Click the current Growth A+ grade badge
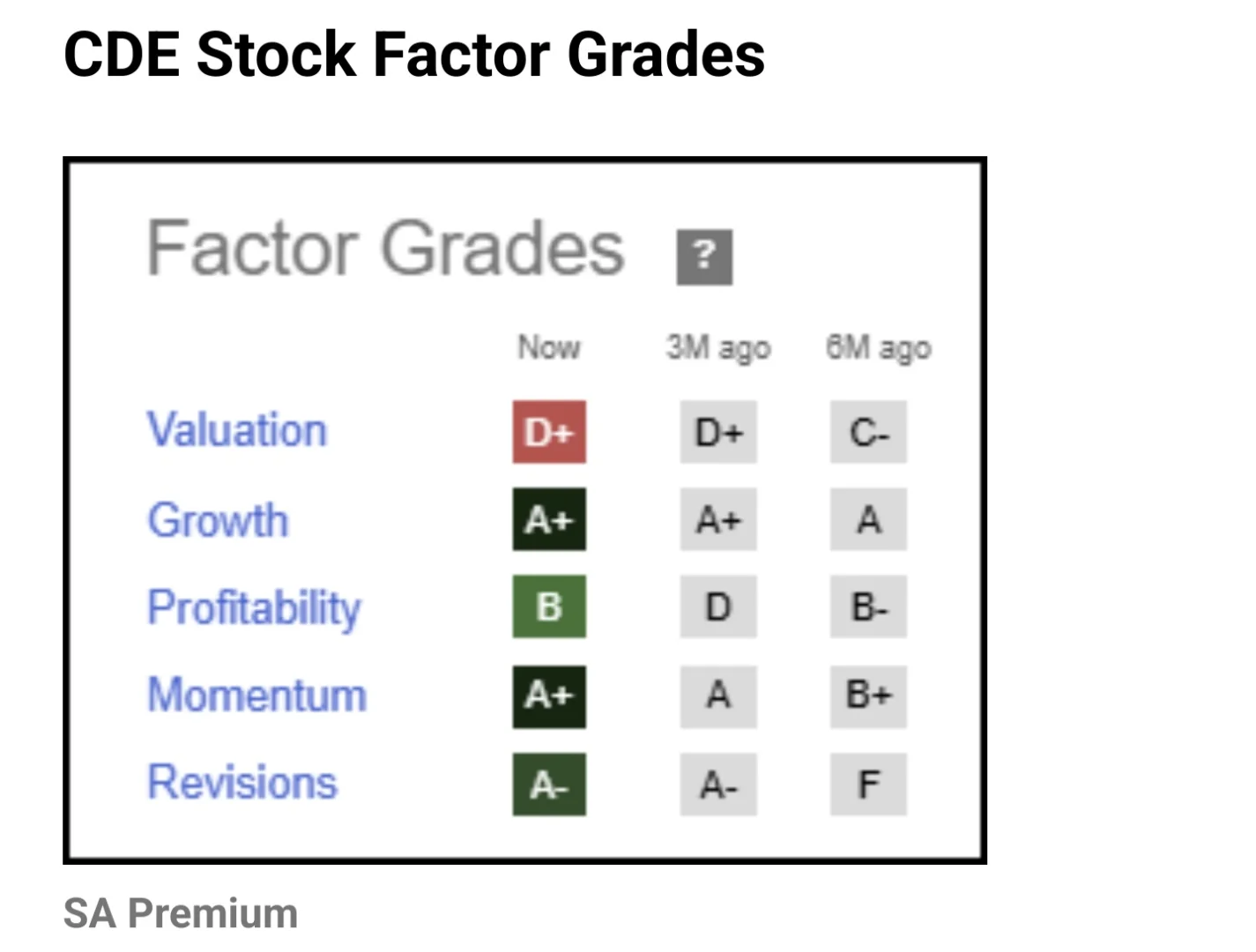 point(549,519)
